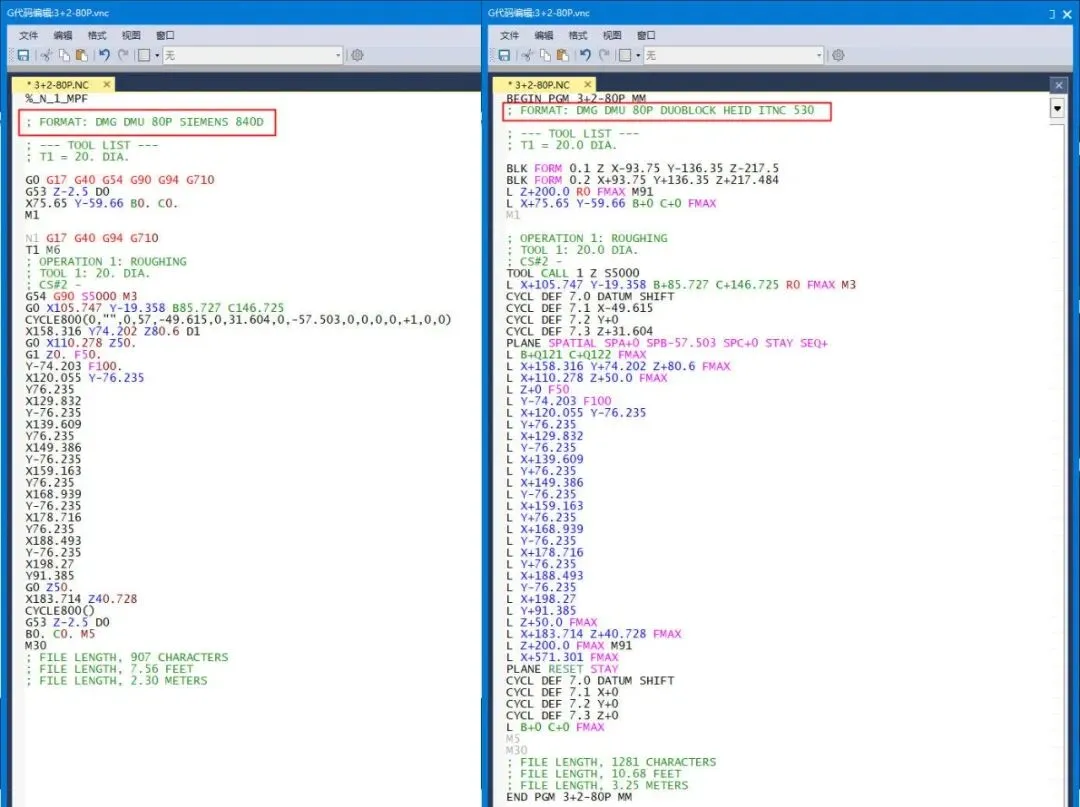Open 格式 menu in the iTNC 530 window
Image resolution: width=1080 pixels, height=807 pixels.
[578, 35]
